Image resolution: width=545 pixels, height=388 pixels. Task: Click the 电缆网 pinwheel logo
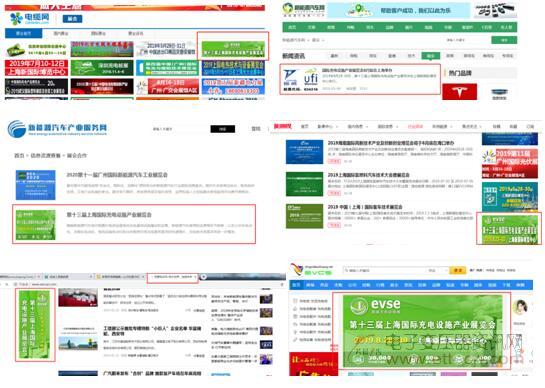[x=16, y=18]
